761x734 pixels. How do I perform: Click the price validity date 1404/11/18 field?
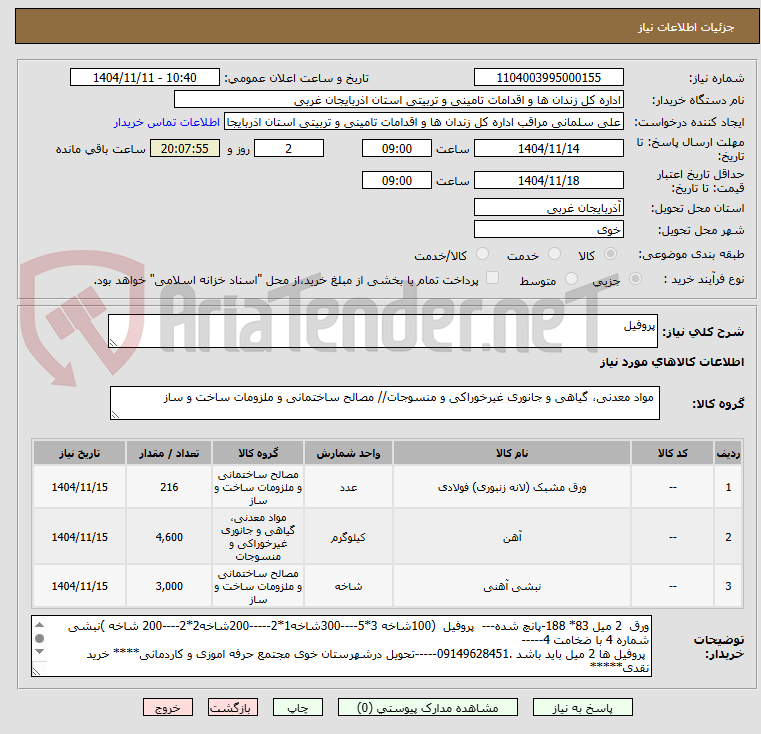tap(548, 180)
